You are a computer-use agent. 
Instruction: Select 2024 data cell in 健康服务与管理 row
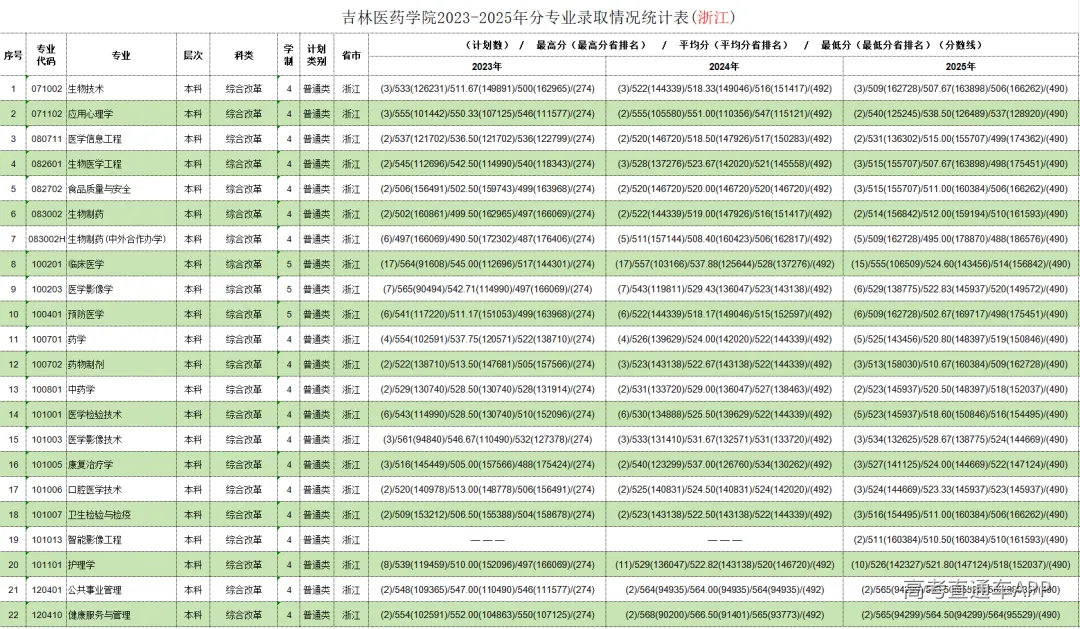pos(724,615)
